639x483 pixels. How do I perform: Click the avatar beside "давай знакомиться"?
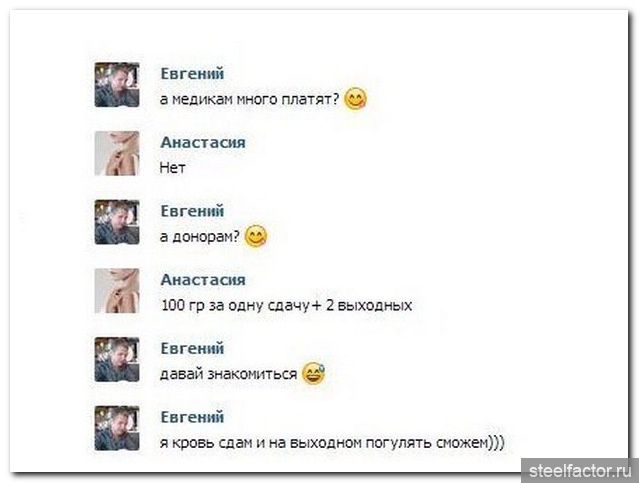[117, 359]
